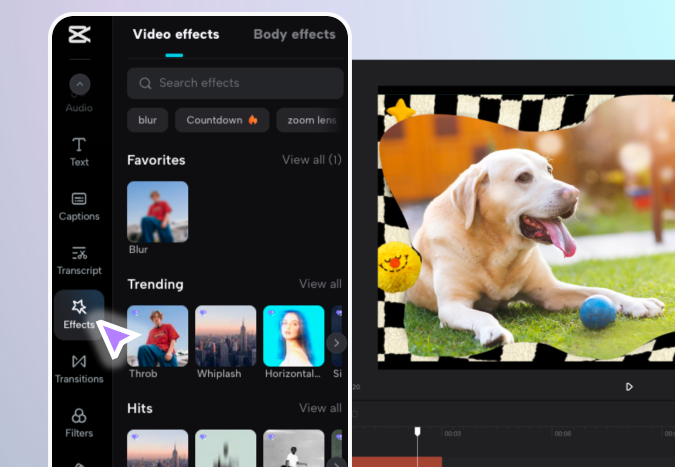Select third Hits effect in grayscale
Viewport: 675px width, 467px height.
point(294,448)
